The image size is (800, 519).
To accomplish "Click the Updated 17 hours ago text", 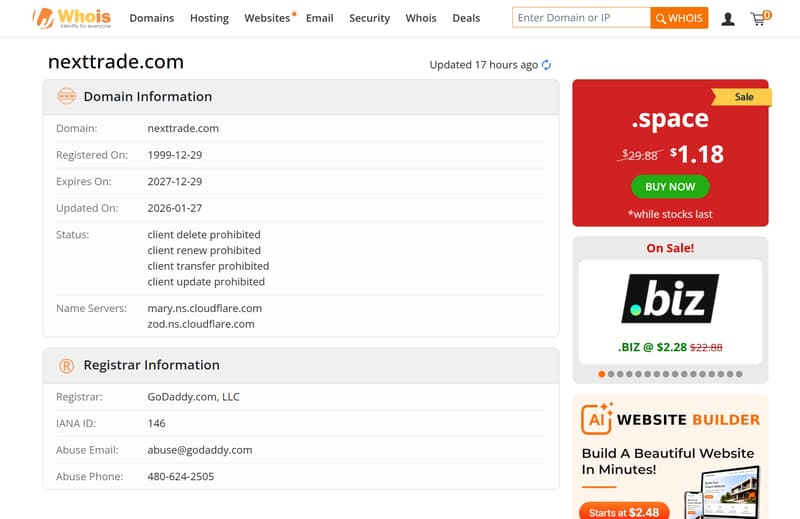I will [484, 65].
